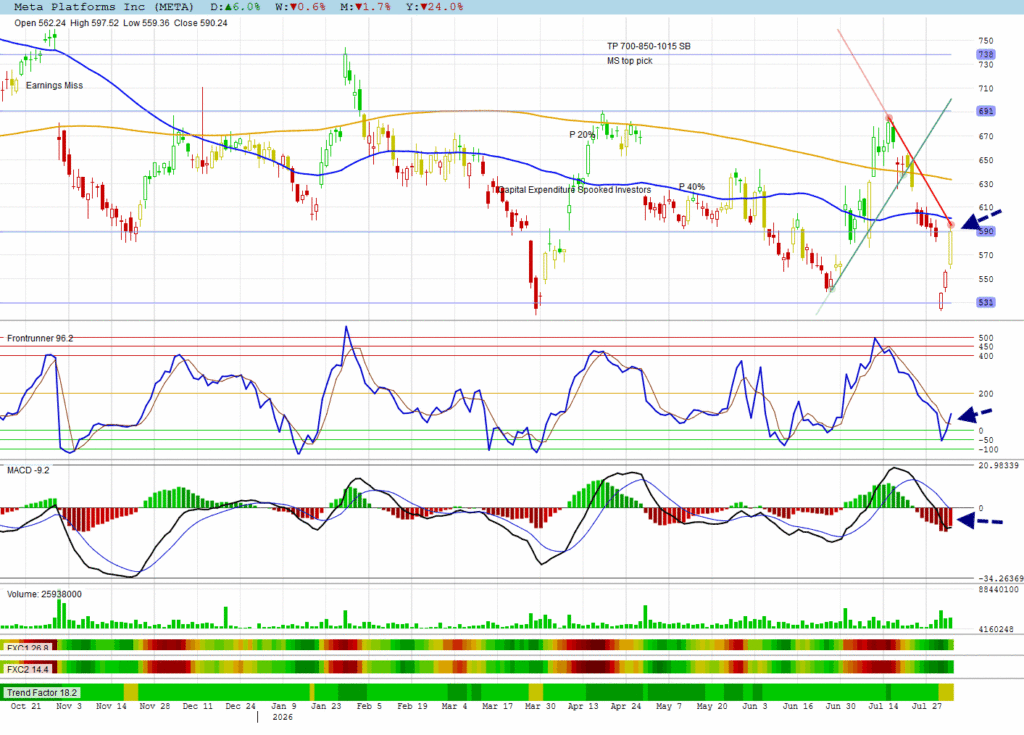Click the P 40% annotation
The width and height of the screenshot is (1024, 735).
tap(692, 187)
